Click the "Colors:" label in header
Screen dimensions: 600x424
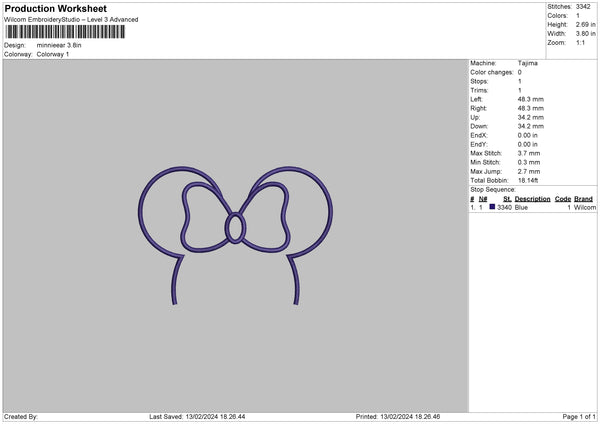(558, 16)
